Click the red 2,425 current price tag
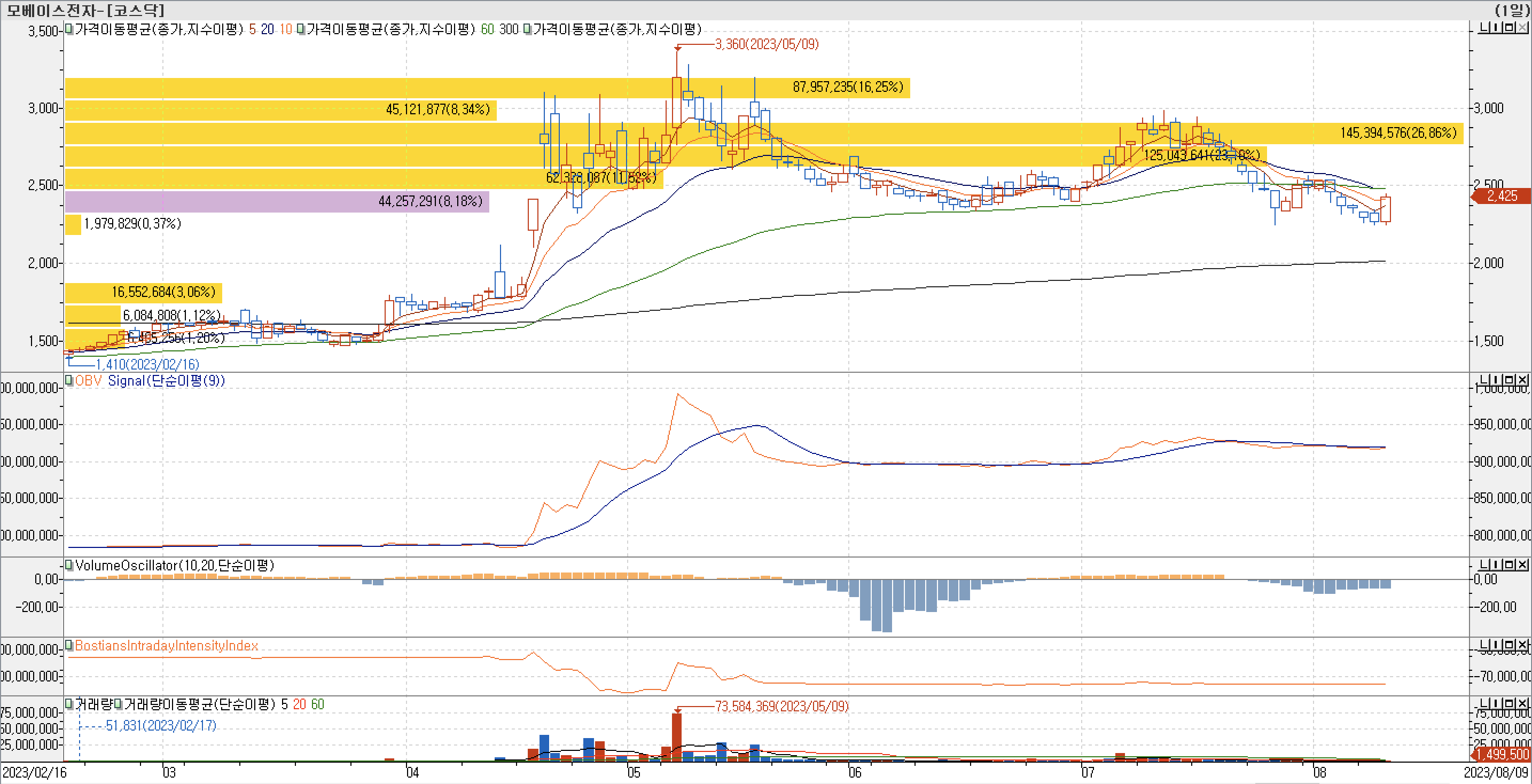 tap(1502, 196)
